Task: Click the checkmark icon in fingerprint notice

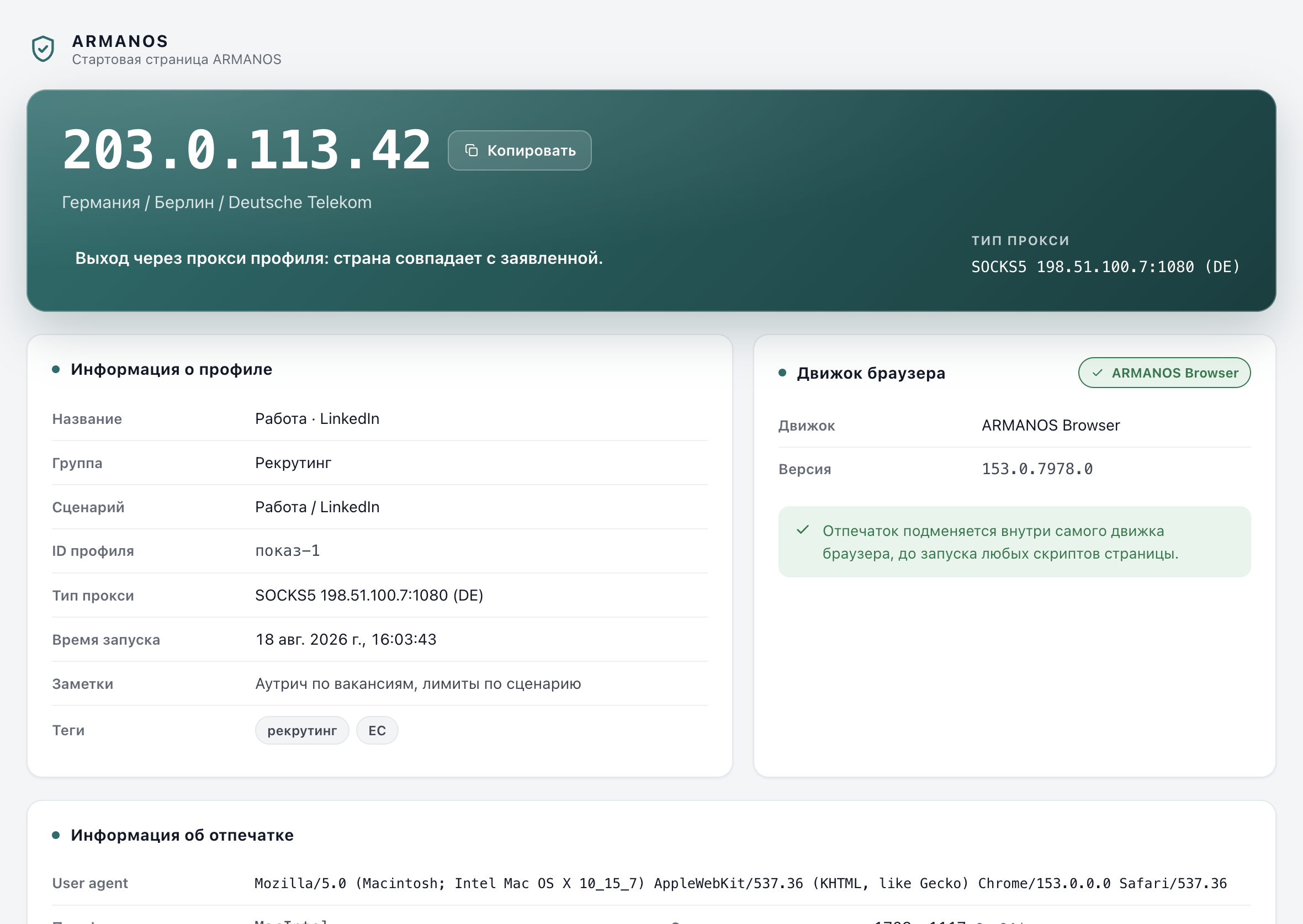Action: point(803,530)
